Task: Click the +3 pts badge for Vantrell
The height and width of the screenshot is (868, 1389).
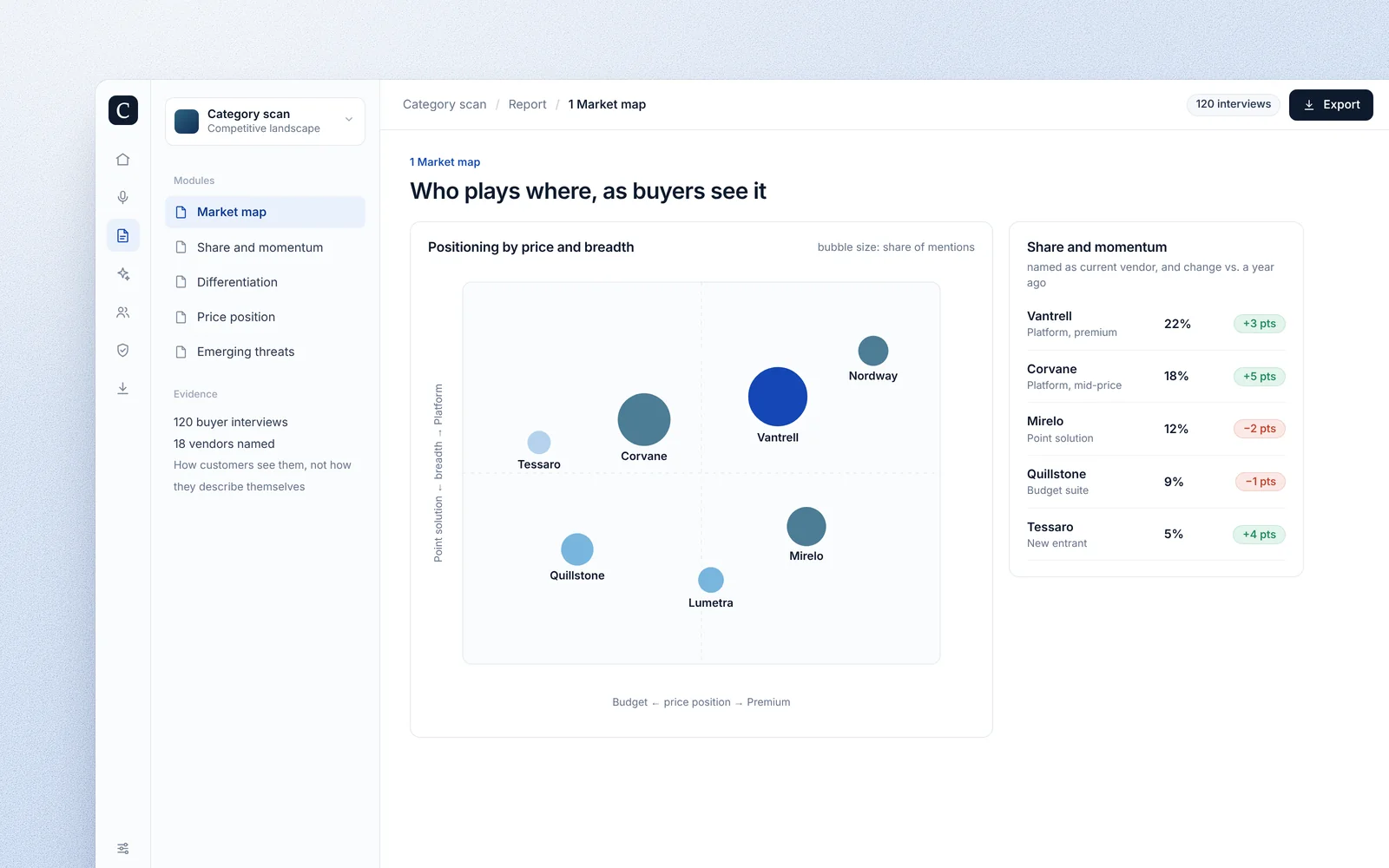Action: point(1259,324)
